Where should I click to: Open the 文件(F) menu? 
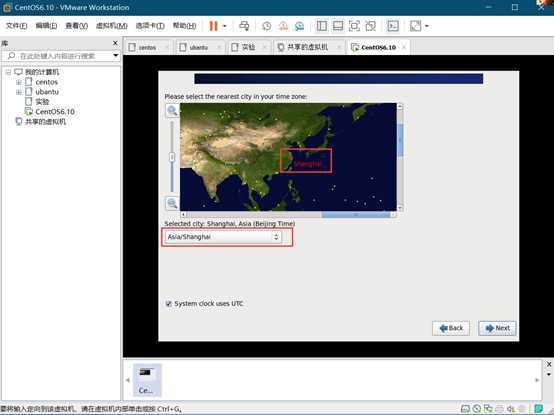[x=16, y=26]
